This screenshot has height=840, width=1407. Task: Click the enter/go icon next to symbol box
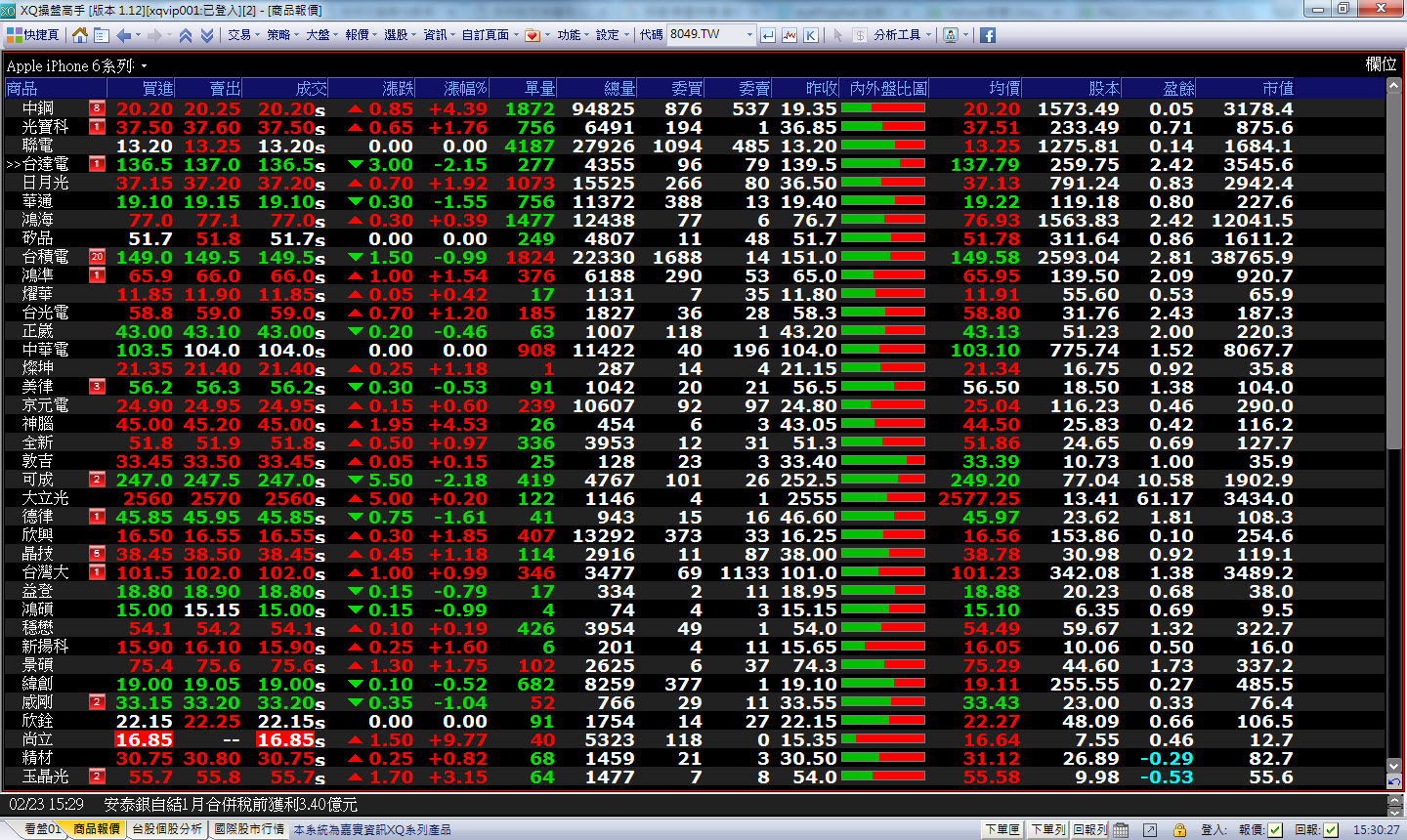pos(768,35)
